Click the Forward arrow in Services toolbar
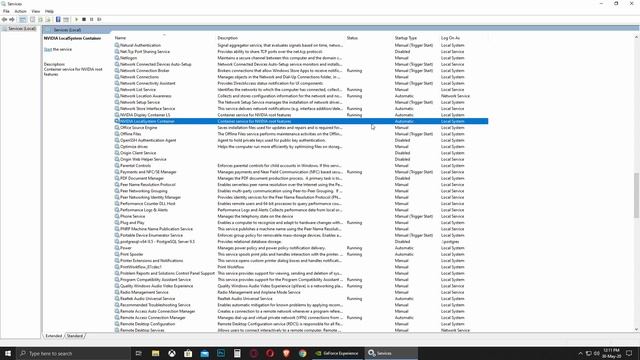640x360 pixels. click(x=12, y=20)
